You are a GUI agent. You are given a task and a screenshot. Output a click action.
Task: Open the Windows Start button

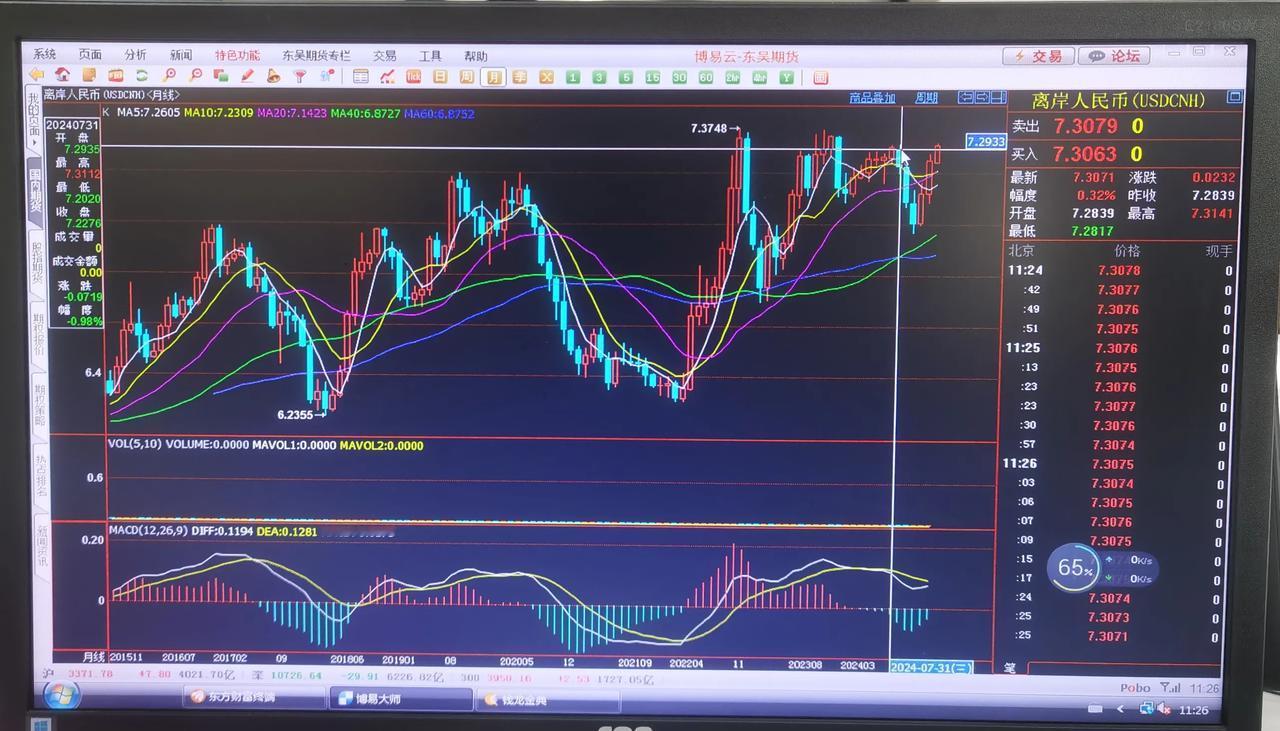pyautogui.click(x=62, y=695)
